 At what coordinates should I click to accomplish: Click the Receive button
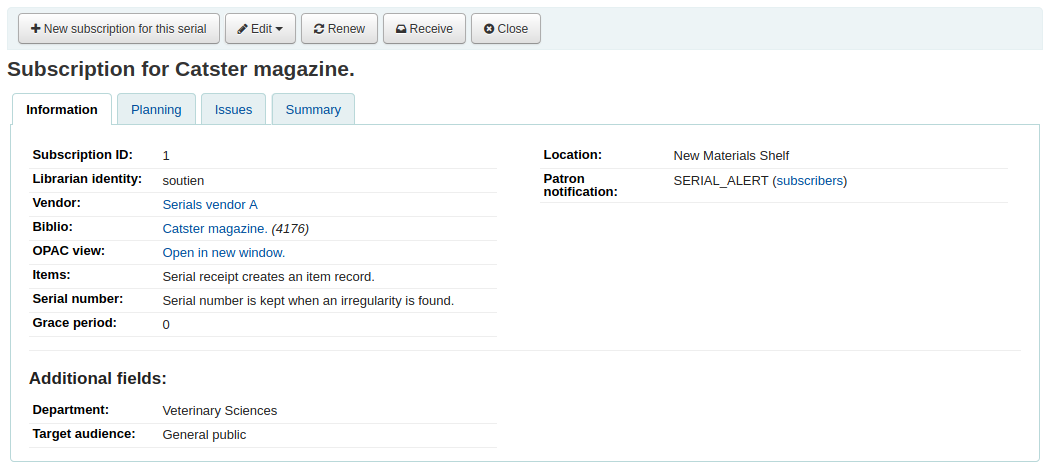click(x=424, y=29)
